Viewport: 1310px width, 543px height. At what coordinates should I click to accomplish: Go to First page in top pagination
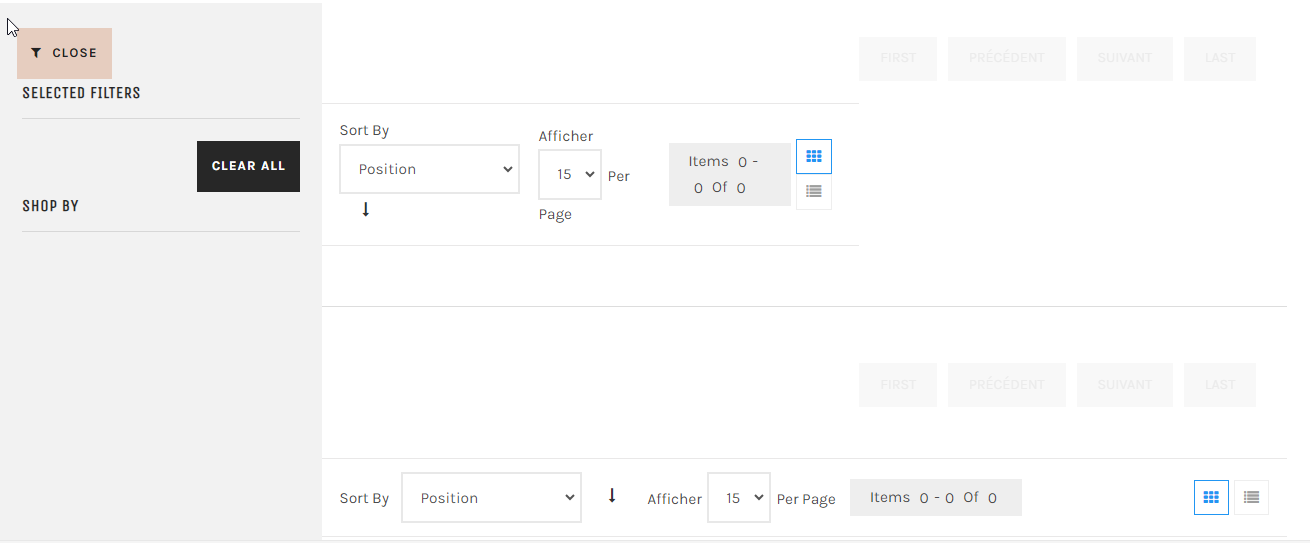point(898,58)
